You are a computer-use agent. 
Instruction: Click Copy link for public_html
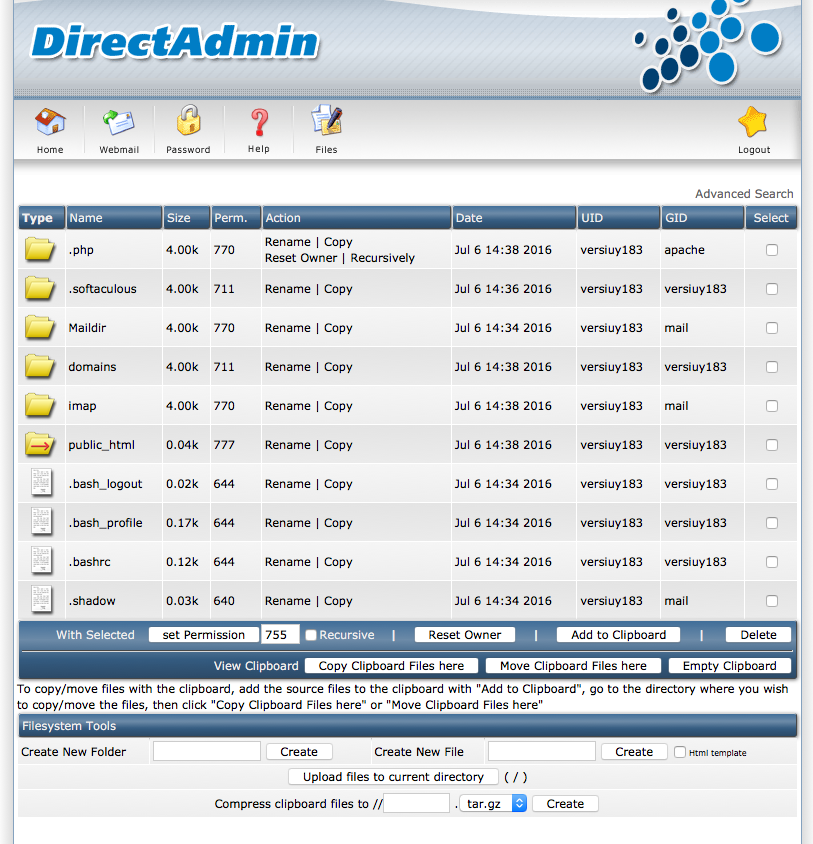click(338, 445)
